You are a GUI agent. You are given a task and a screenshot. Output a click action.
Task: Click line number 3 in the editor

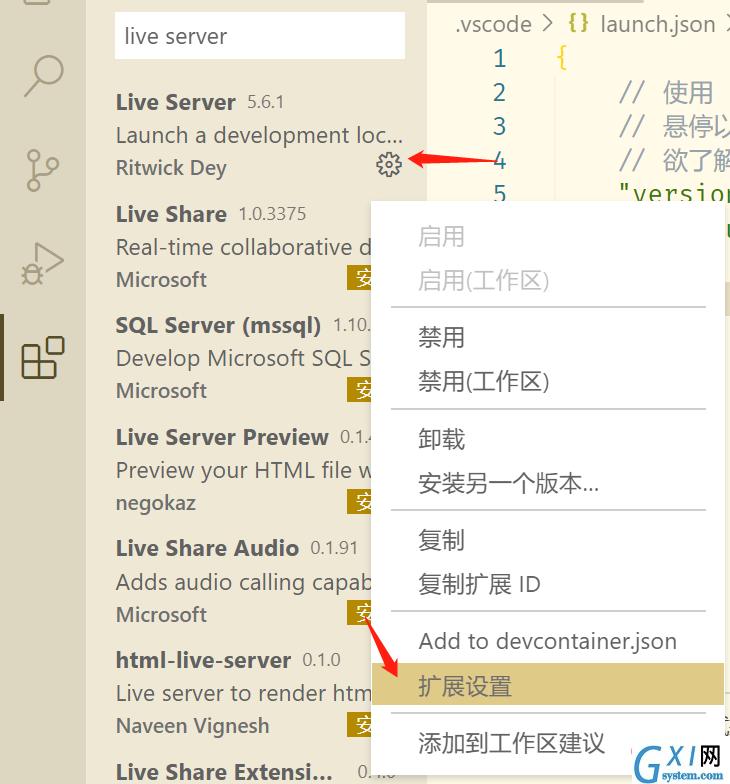500,126
